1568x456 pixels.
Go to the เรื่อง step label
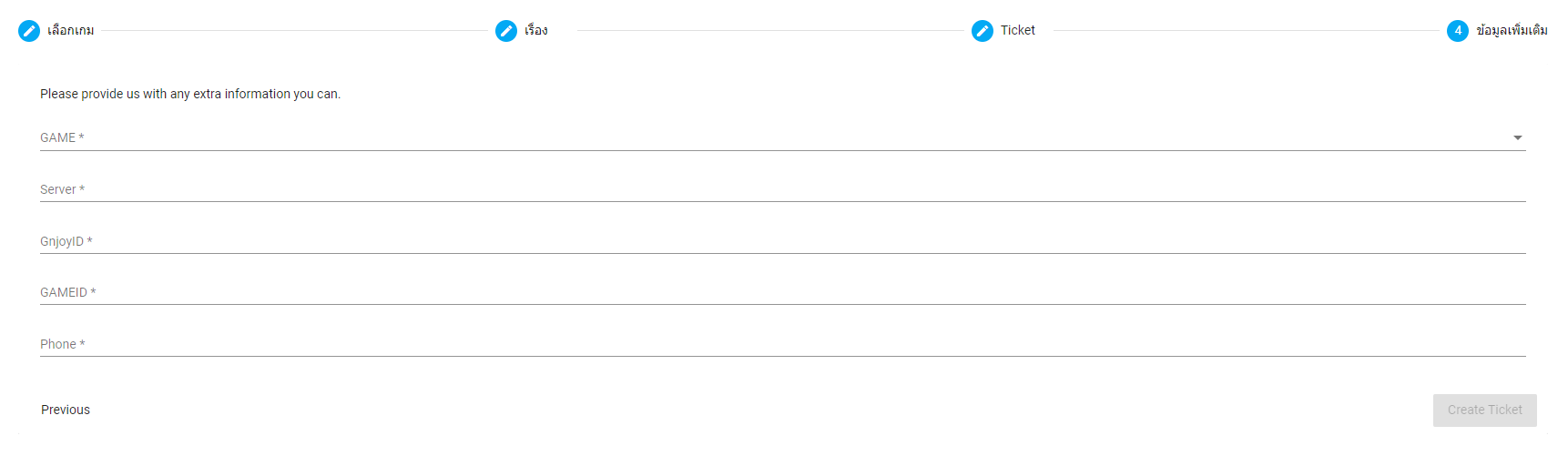(536, 31)
